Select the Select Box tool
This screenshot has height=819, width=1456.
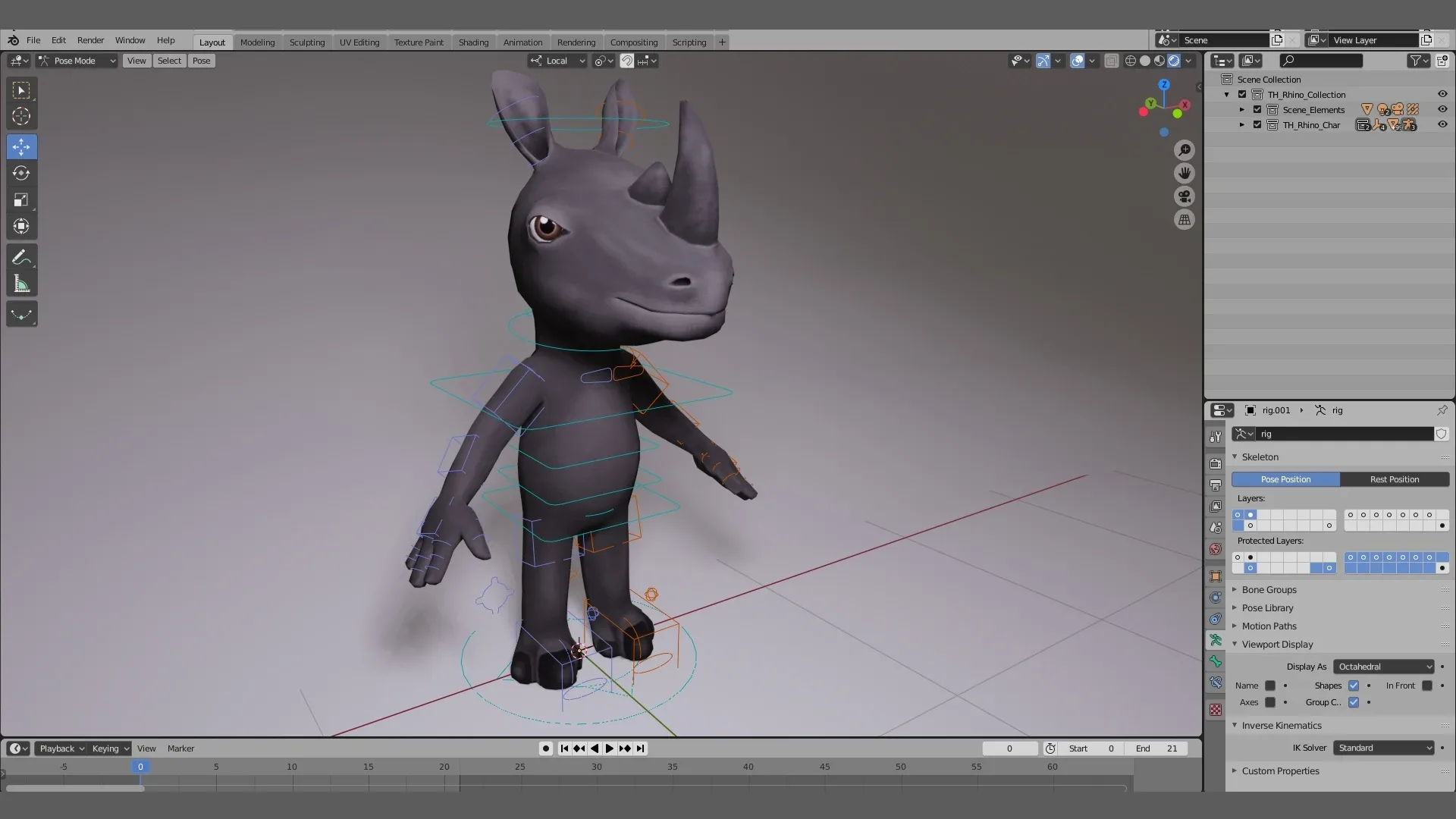click(x=21, y=90)
